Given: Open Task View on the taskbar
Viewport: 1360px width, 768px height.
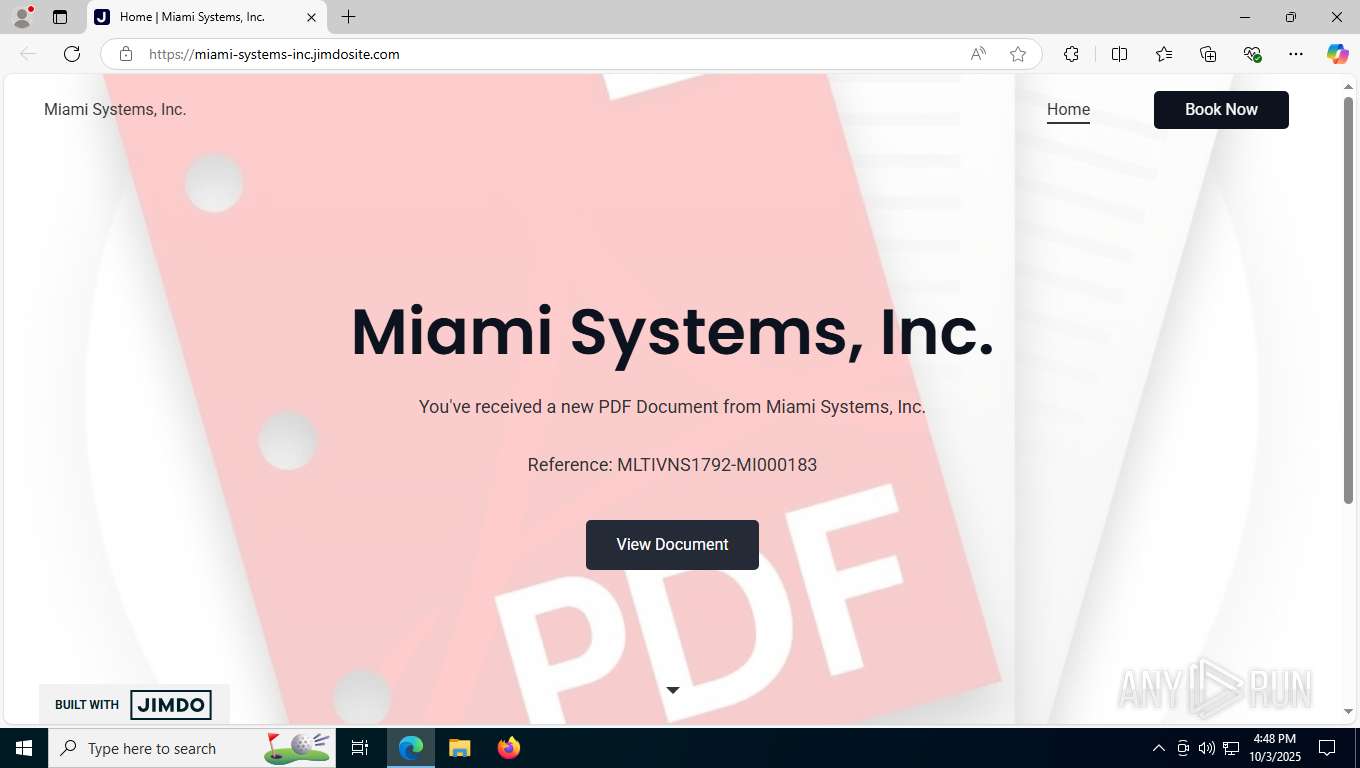Looking at the screenshot, I should click(360, 748).
